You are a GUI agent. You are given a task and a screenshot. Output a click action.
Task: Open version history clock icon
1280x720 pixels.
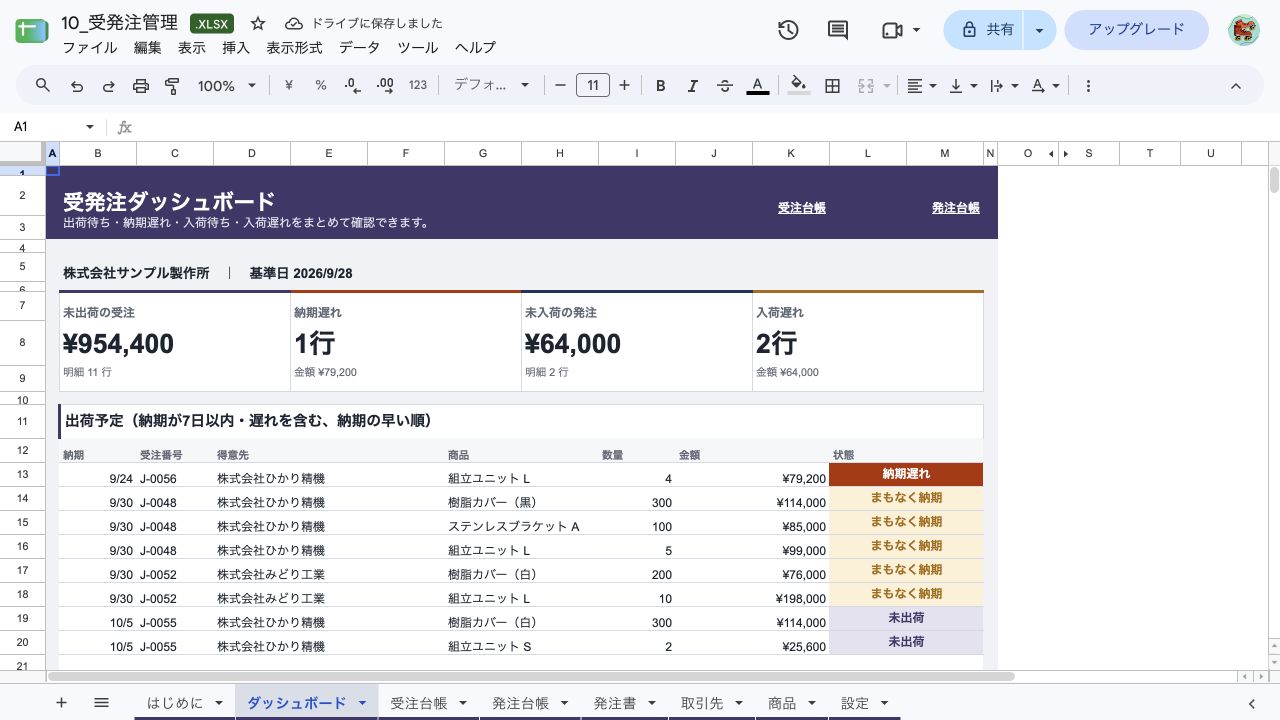point(788,30)
